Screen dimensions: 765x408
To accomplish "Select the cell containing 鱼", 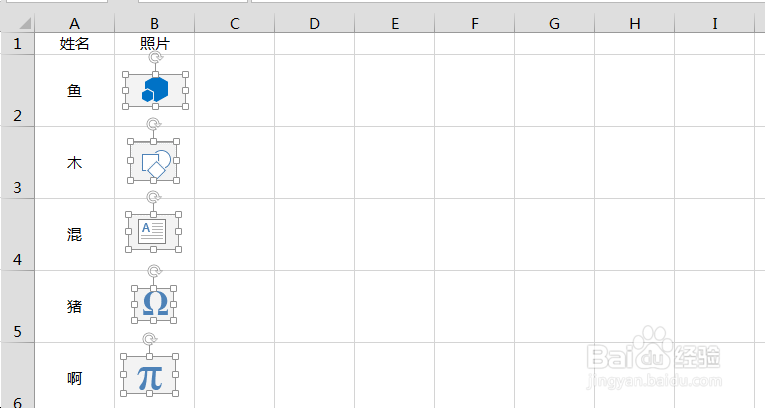I will pyautogui.click(x=74, y=90).
